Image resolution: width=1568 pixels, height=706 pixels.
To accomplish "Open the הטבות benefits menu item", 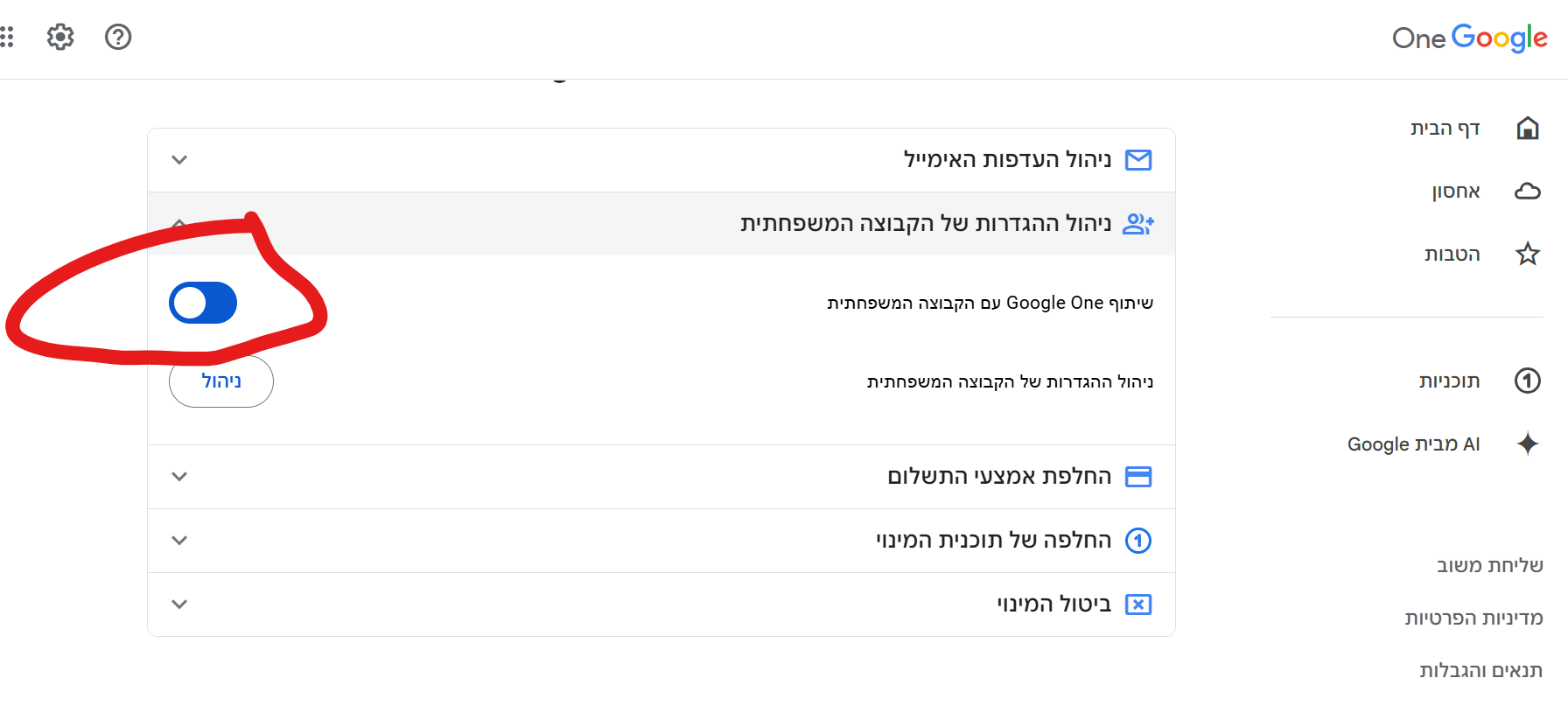I will pyautogui.click(x=1452, y=255).
